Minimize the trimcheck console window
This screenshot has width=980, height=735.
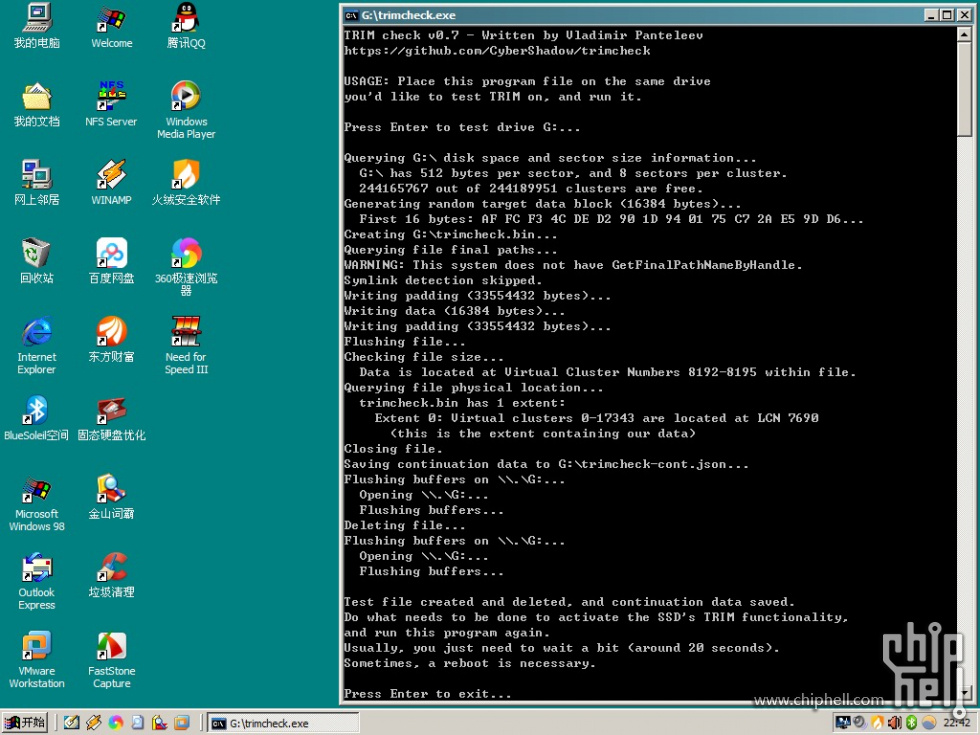(x=931, y=15)
